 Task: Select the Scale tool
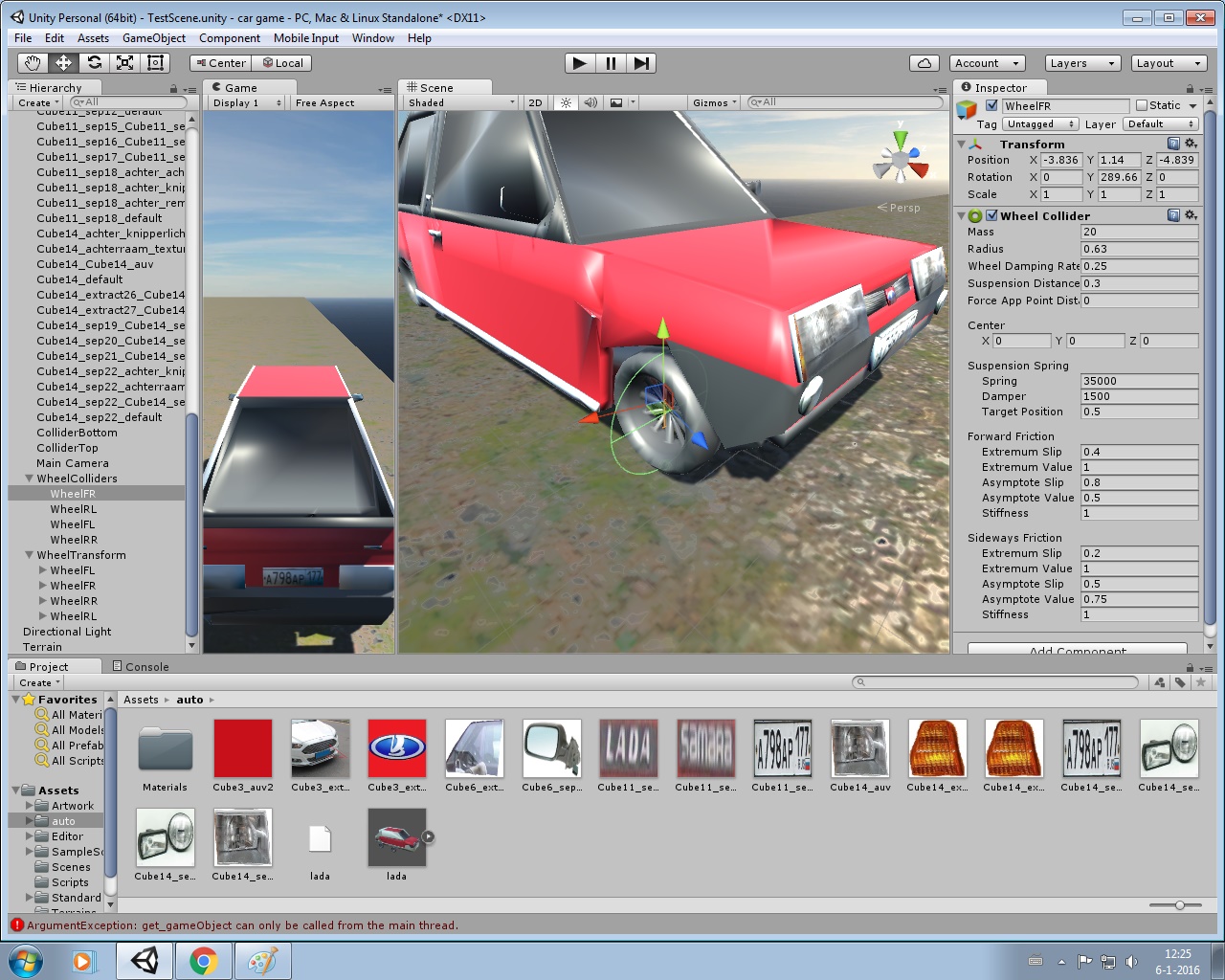[124, 63]
